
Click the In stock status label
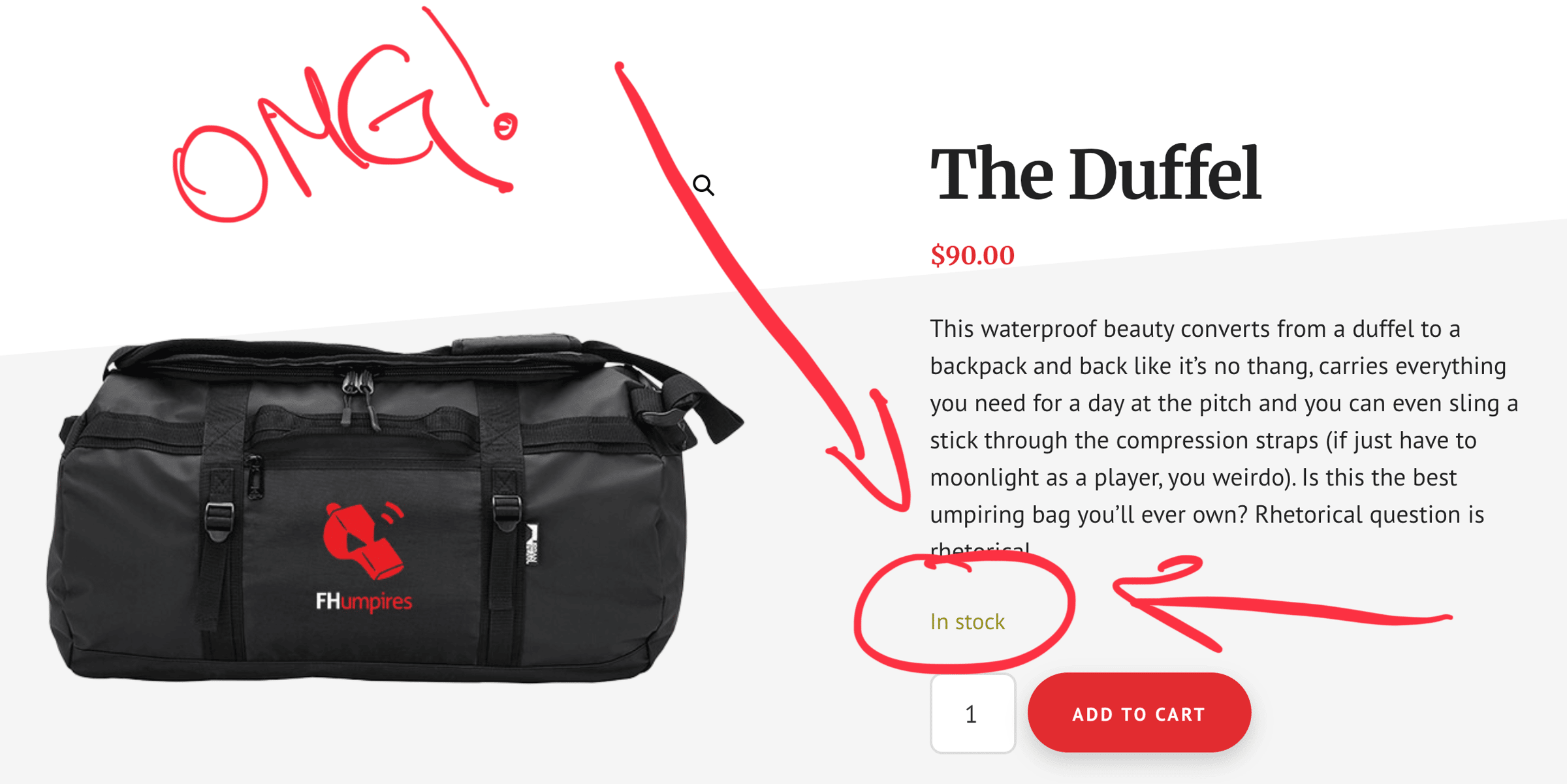click(x=967, y=621)
